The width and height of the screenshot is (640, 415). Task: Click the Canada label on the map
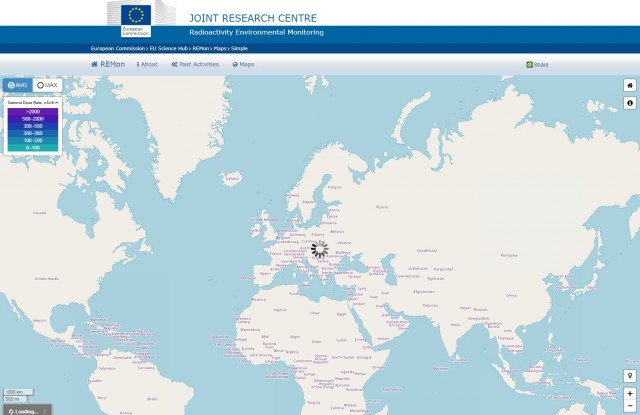(40, 213)
